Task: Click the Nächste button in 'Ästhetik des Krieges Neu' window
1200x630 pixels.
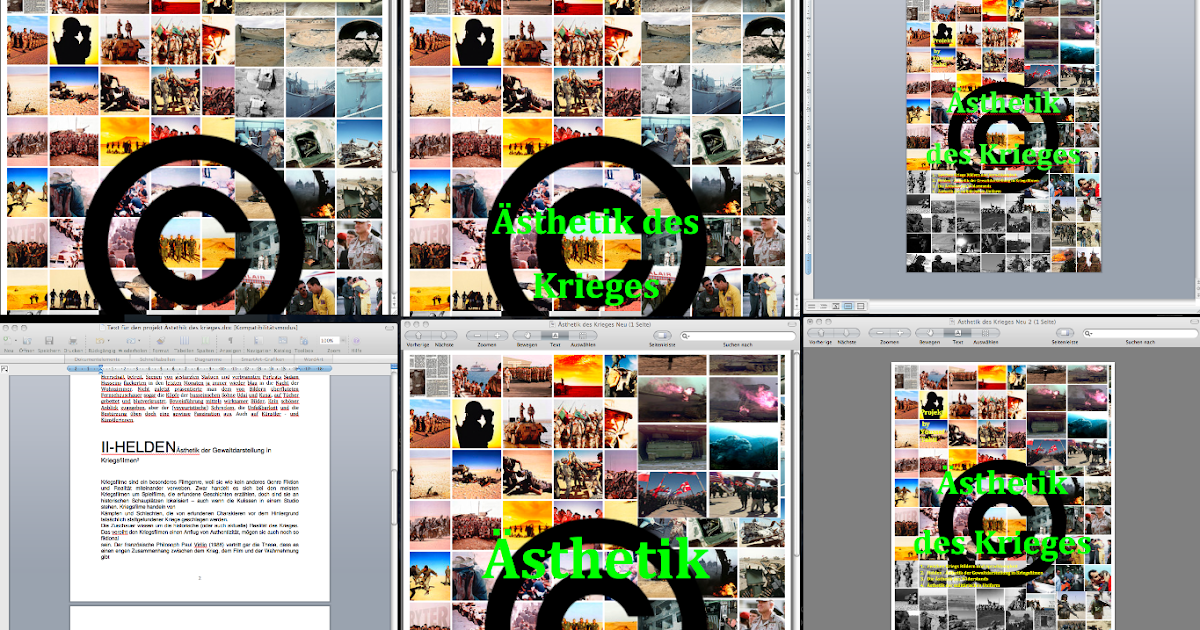Action: click(x=444, y=335)
